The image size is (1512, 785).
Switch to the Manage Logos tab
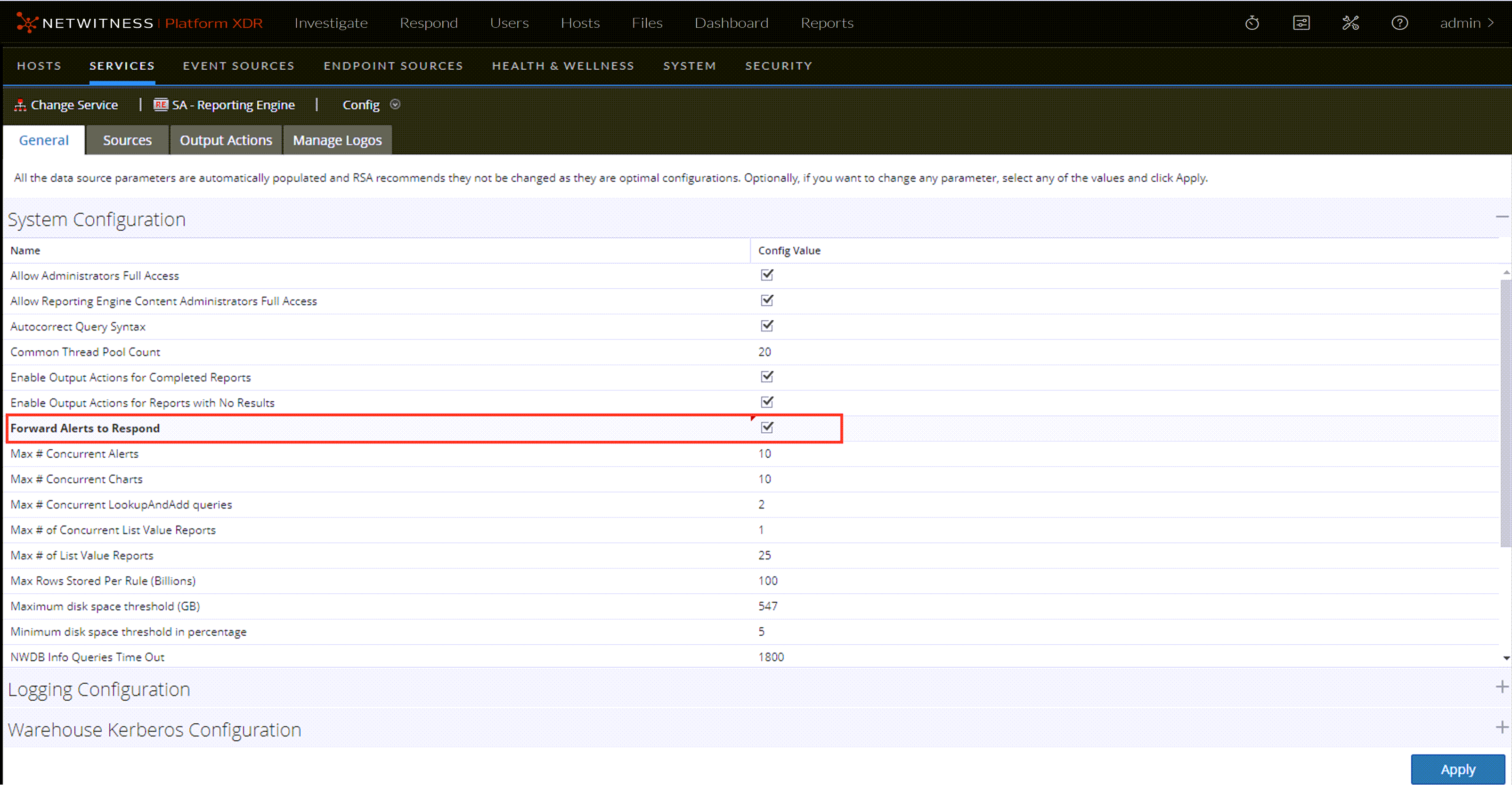(338, 140)
